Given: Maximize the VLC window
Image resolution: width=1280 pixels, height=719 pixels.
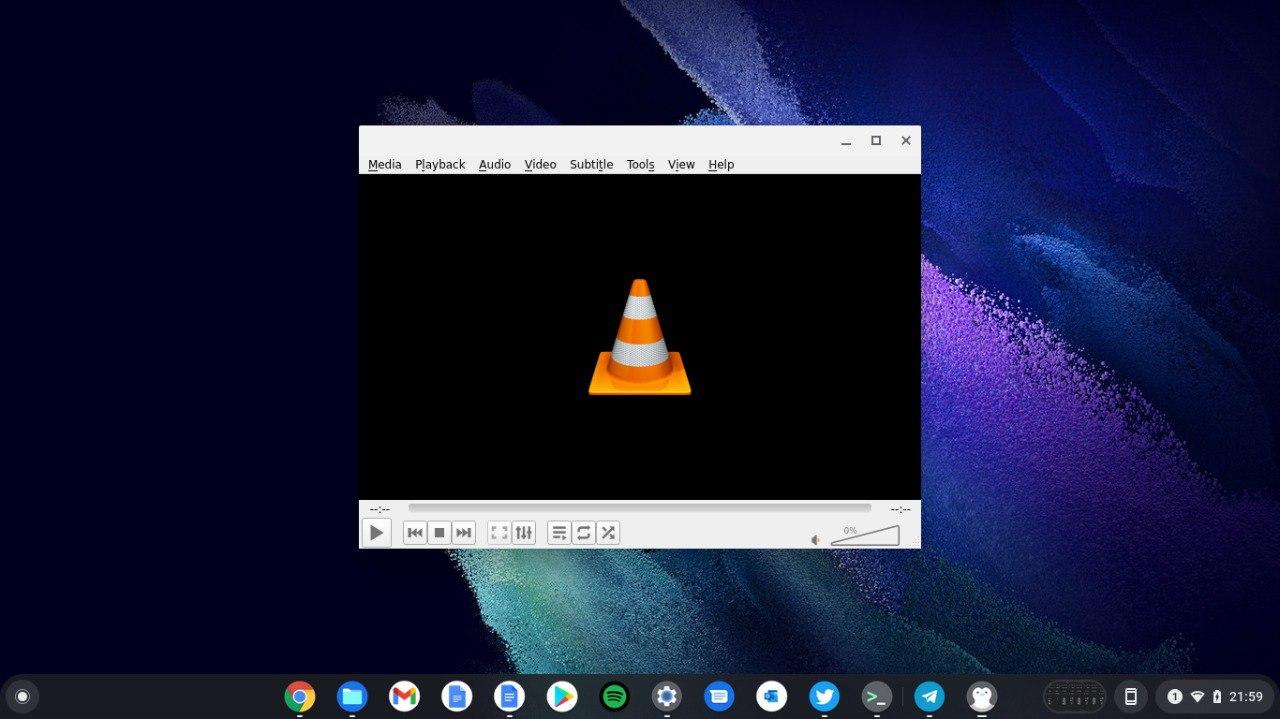Looking at the screenshot, I should [876, 141].
